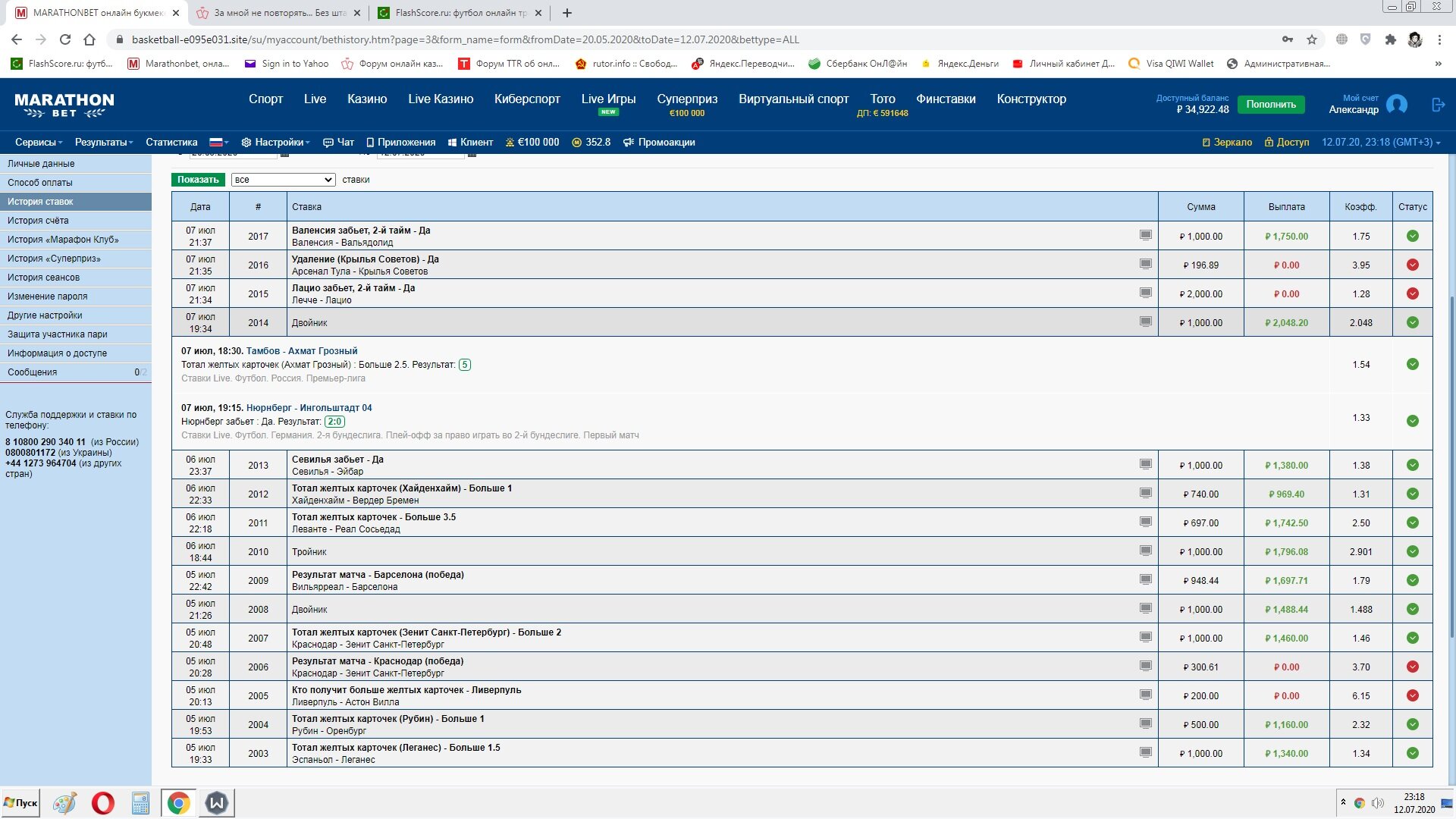This screenshot has height=819, width=1456.
Task: Expand bet 2014 Двойник row
Action: (309, 323)
